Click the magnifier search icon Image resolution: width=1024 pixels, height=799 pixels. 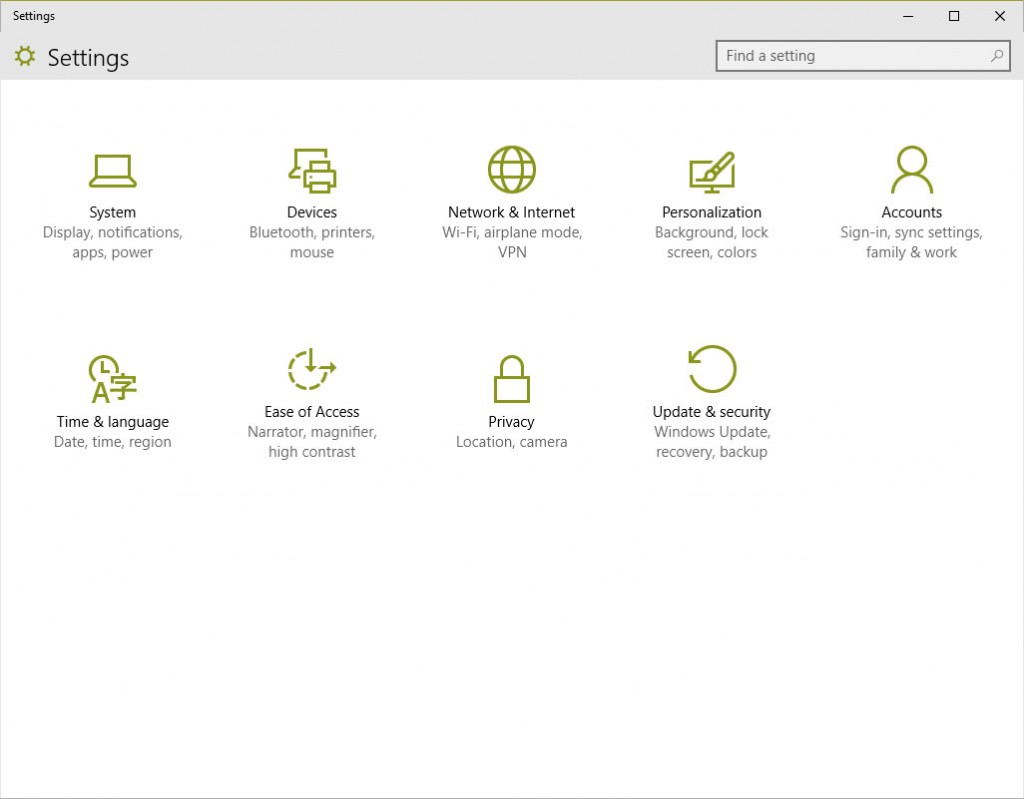tap(997, 56)
